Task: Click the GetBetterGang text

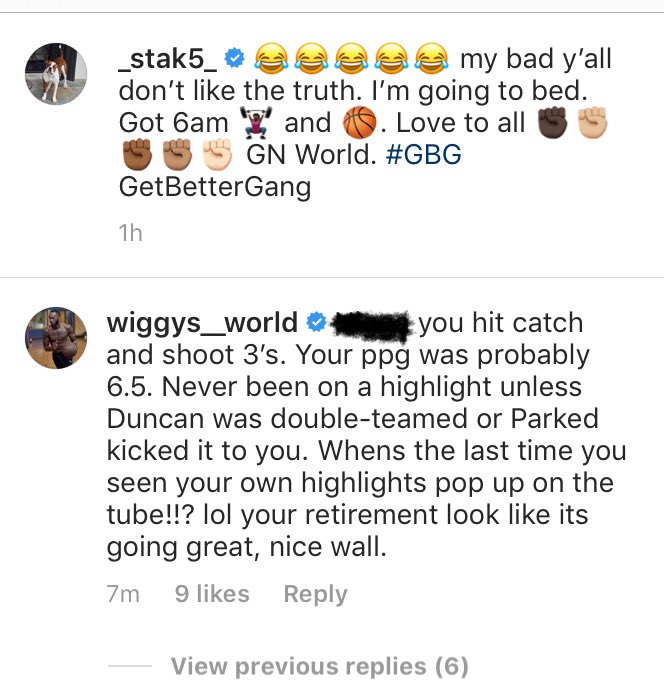Action: coord(215,187)
